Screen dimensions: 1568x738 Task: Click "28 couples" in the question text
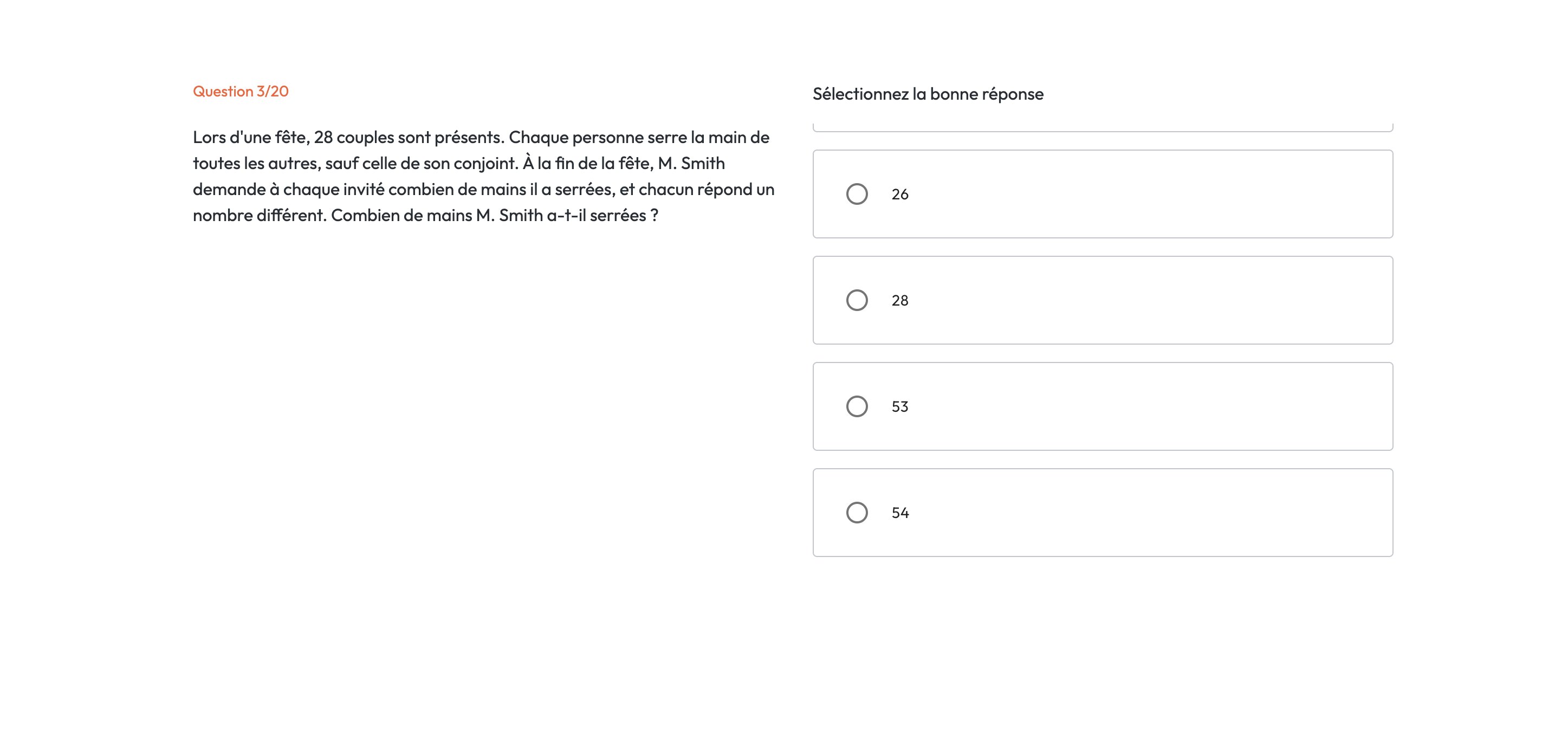point(354,138)
